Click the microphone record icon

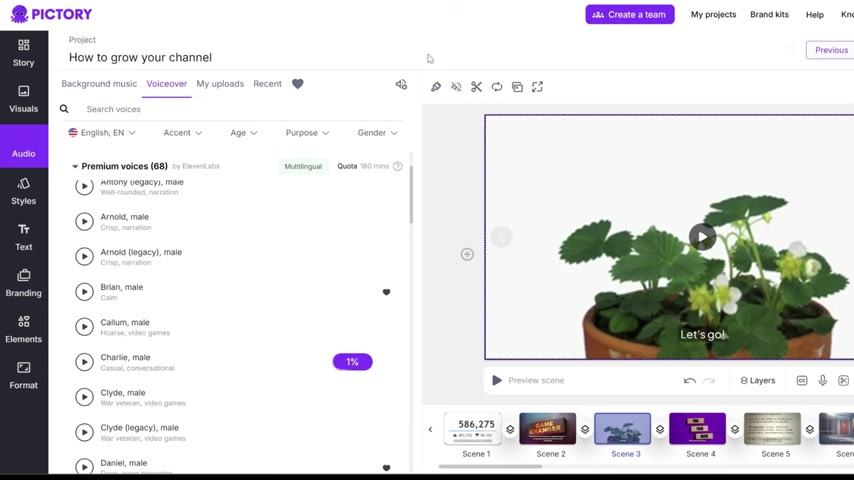822,380
